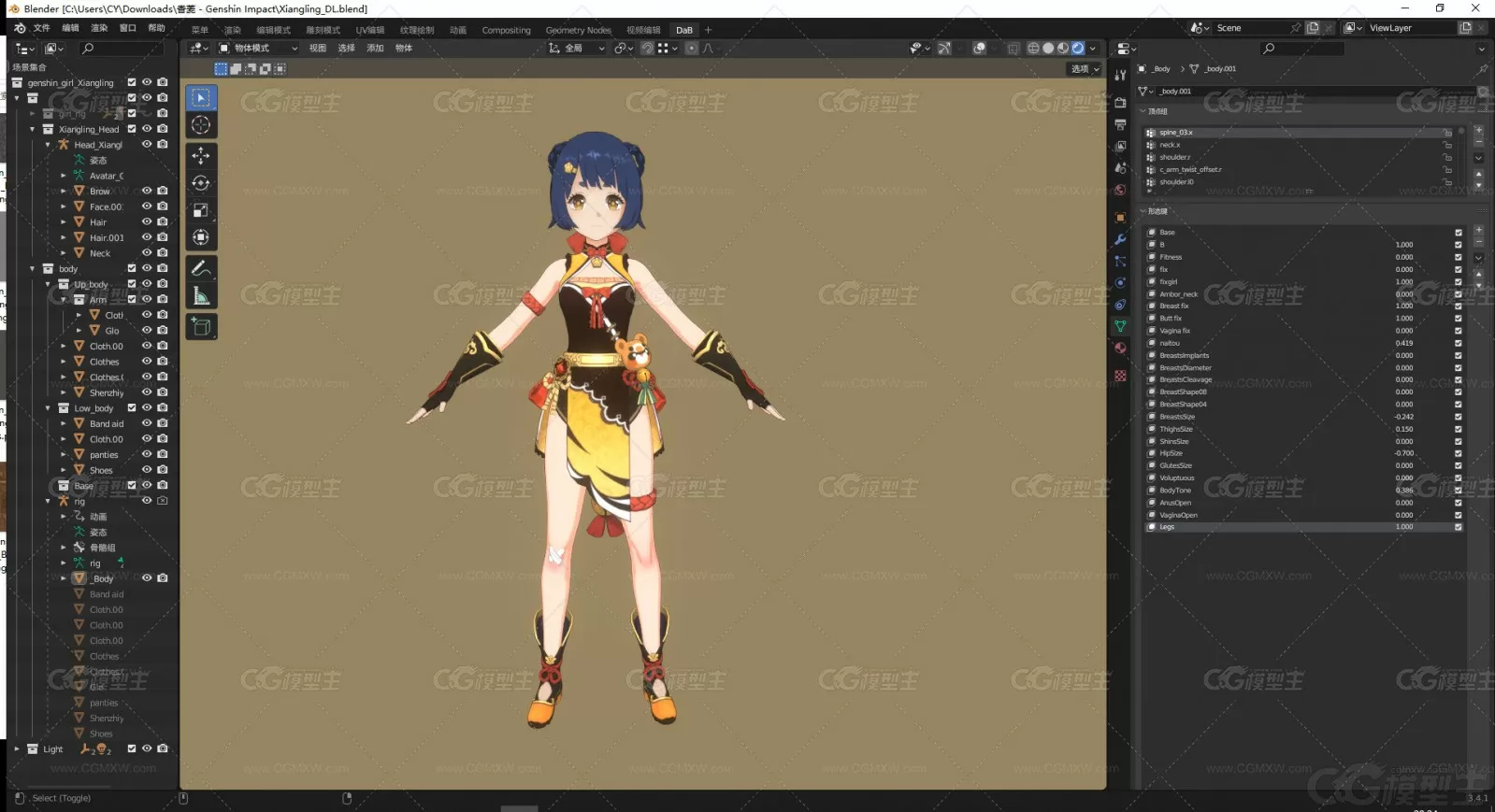Expand the Brow object row

click(64, 191)
